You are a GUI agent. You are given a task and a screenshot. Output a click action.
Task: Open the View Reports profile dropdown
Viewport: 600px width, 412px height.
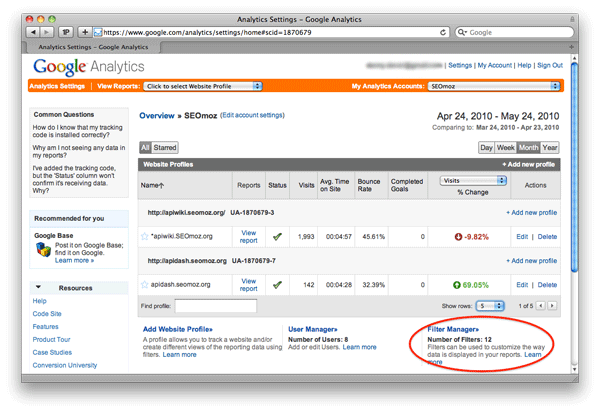pos(203,87)
